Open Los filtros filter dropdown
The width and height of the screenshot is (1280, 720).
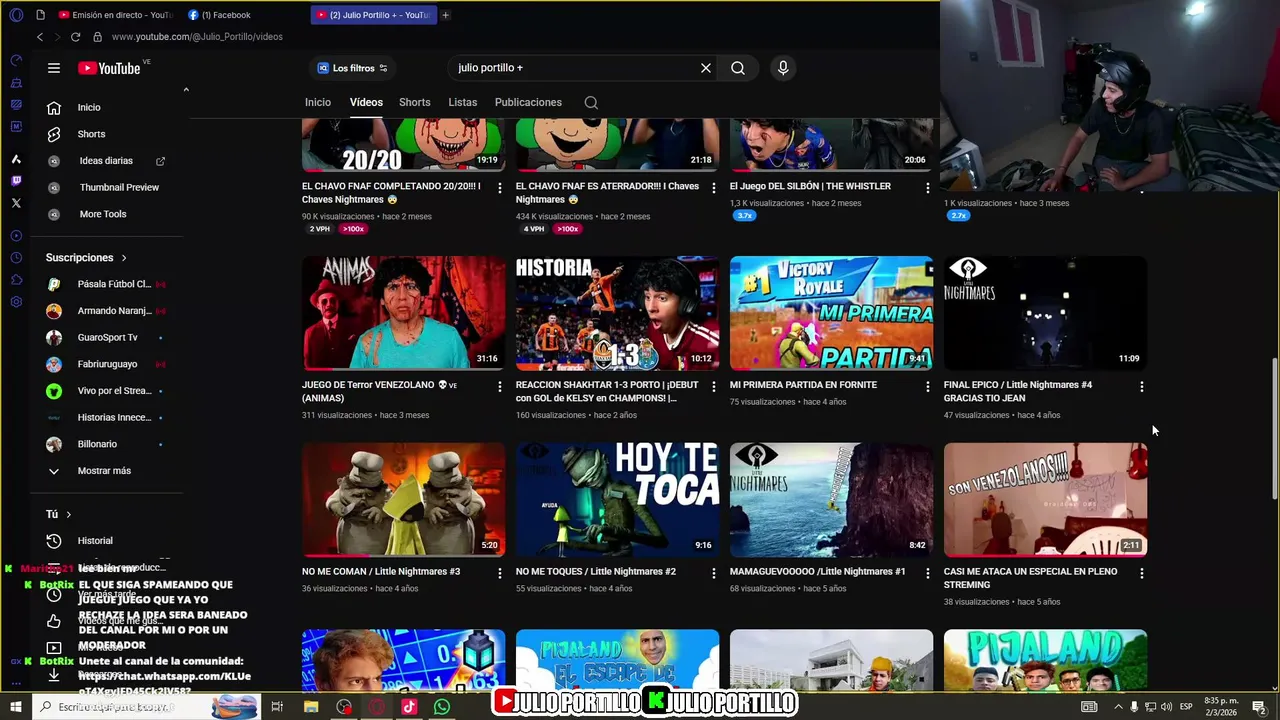pos(352,68)
